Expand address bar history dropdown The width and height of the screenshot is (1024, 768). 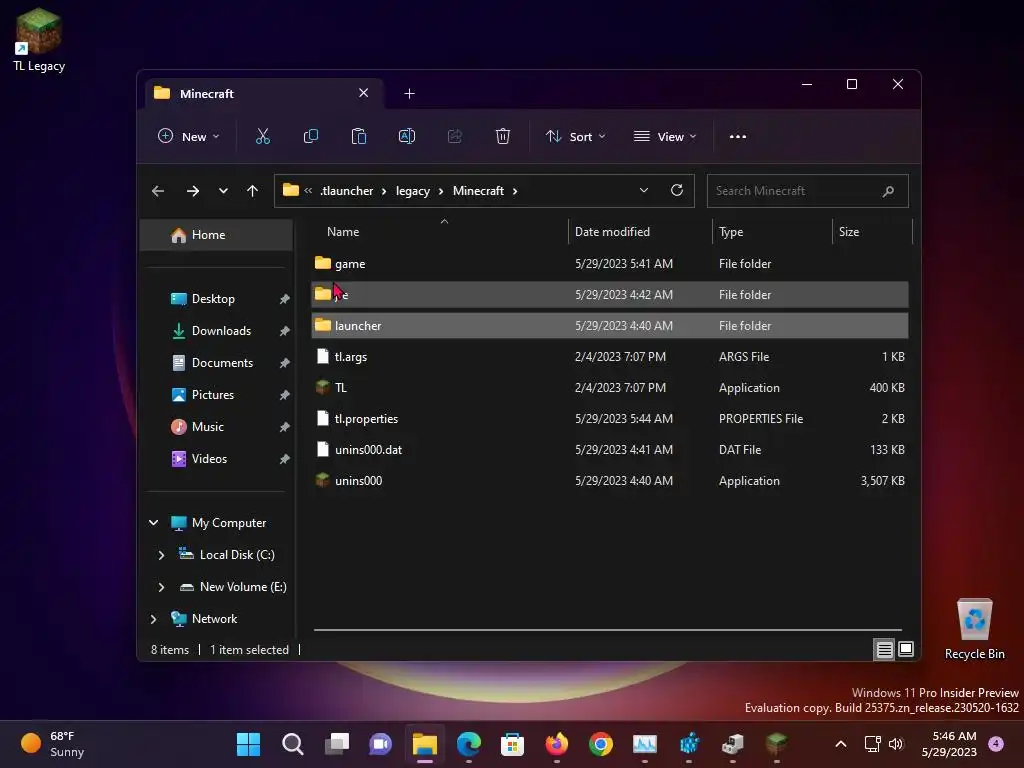coord(644,190)
